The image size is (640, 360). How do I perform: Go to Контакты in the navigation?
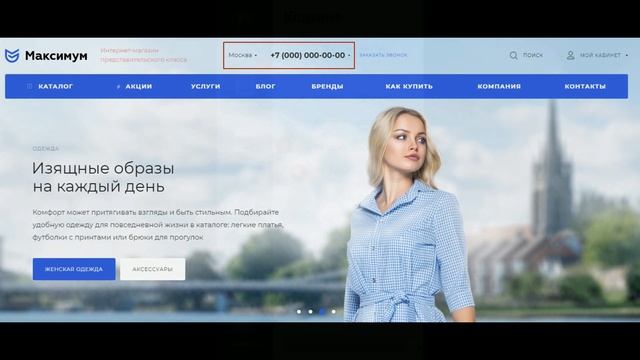pos(585,86)
